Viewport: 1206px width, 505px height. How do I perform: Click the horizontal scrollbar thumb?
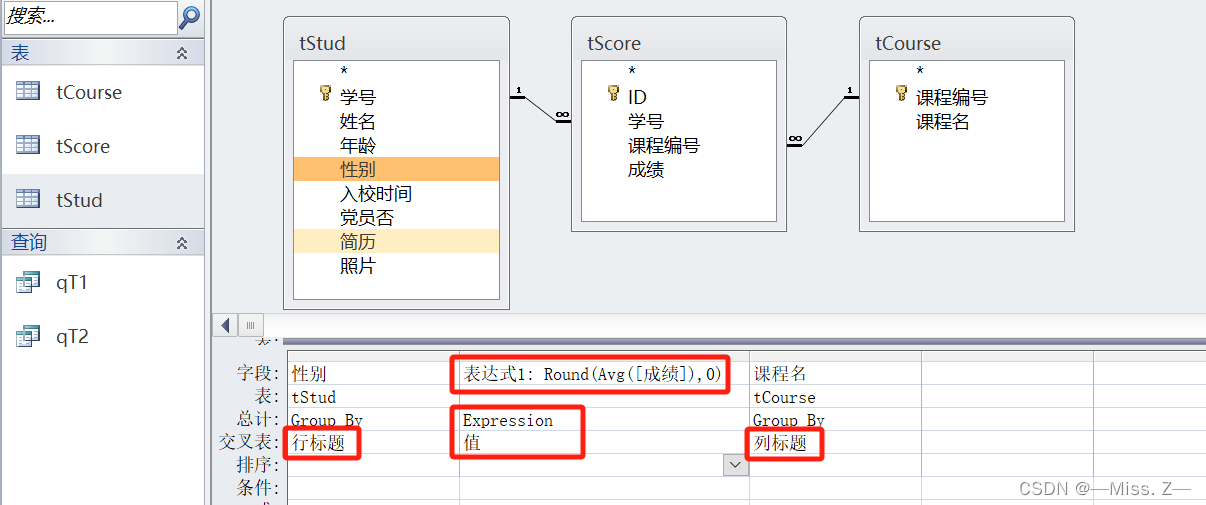coord(250,325)
